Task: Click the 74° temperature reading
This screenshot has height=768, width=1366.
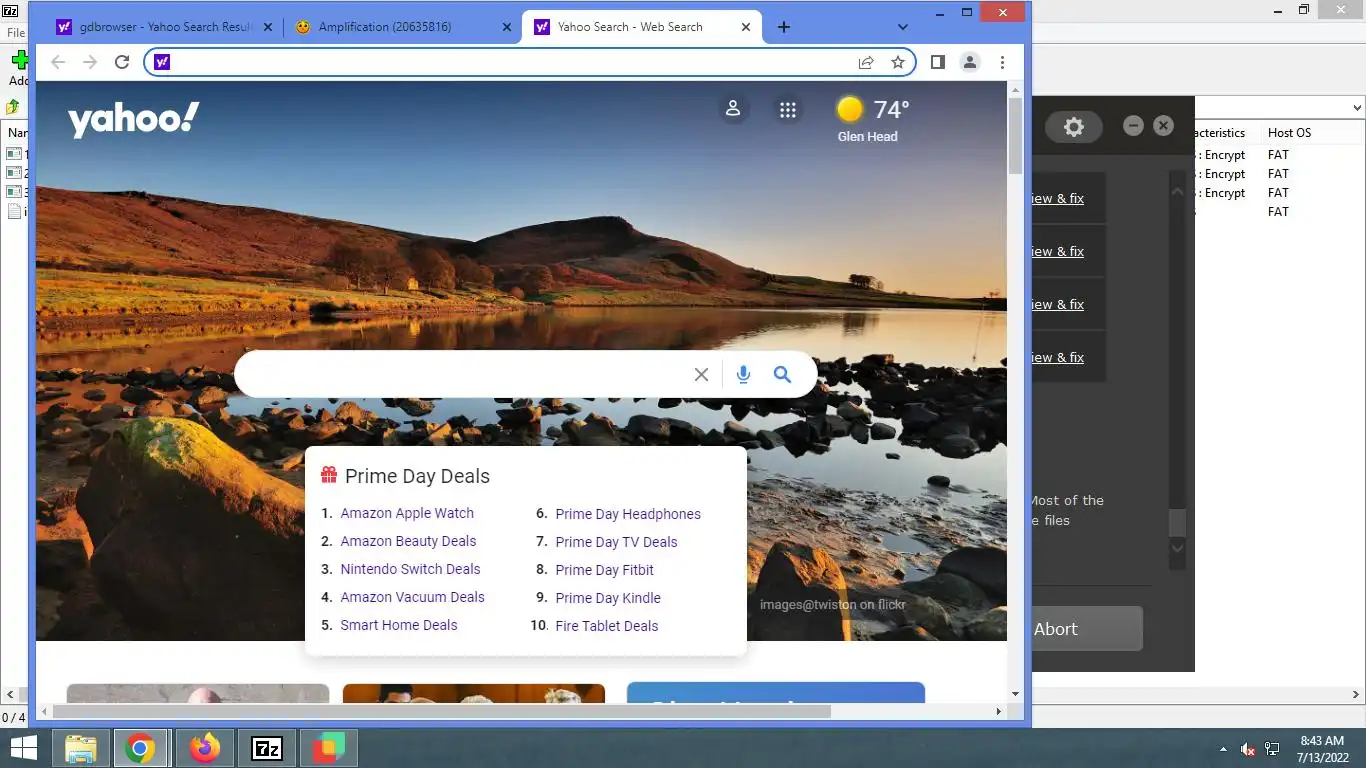Action: pos(891,109)
